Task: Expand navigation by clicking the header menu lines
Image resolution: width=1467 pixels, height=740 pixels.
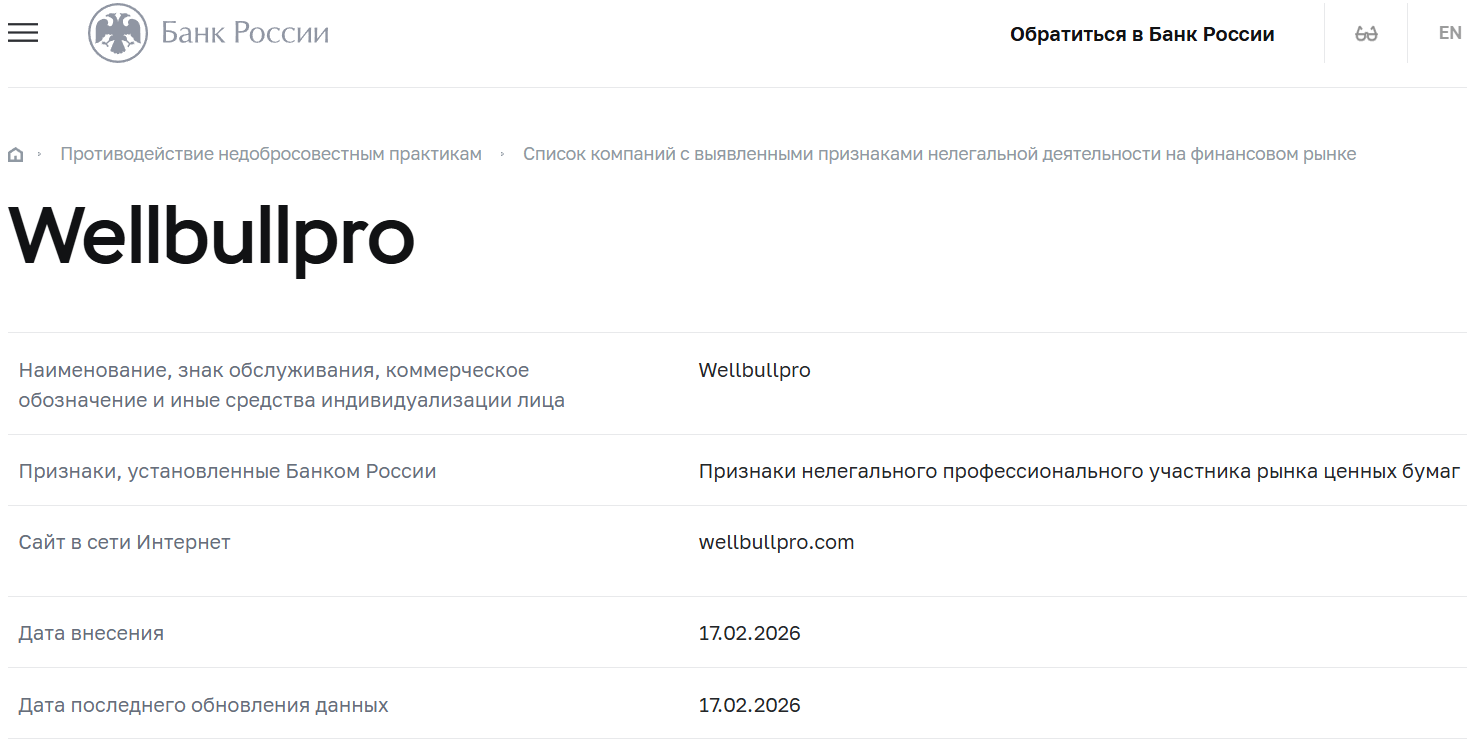Action: 22,32
